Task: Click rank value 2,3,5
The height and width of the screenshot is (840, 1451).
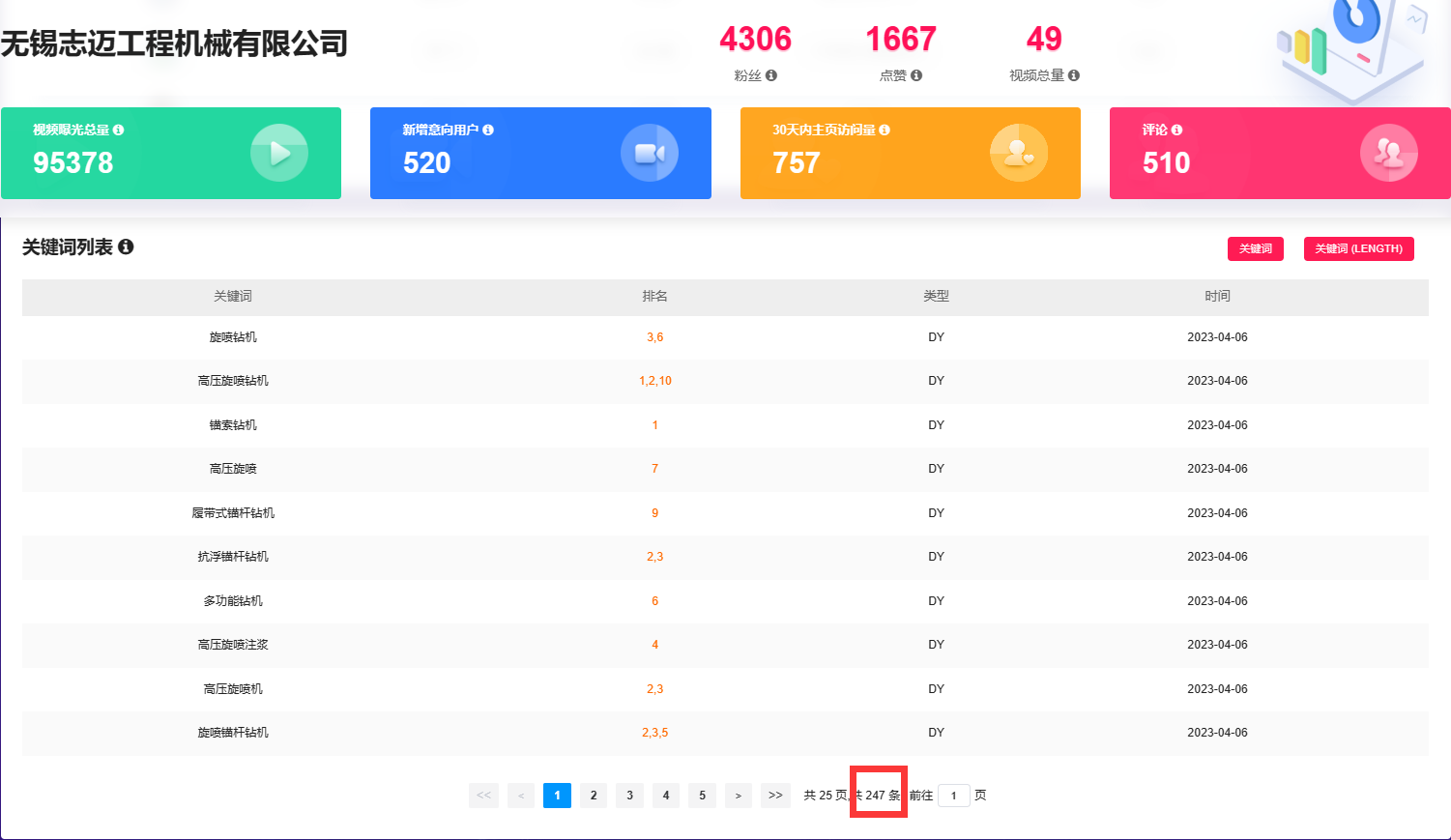Action: tap(655, 733)
